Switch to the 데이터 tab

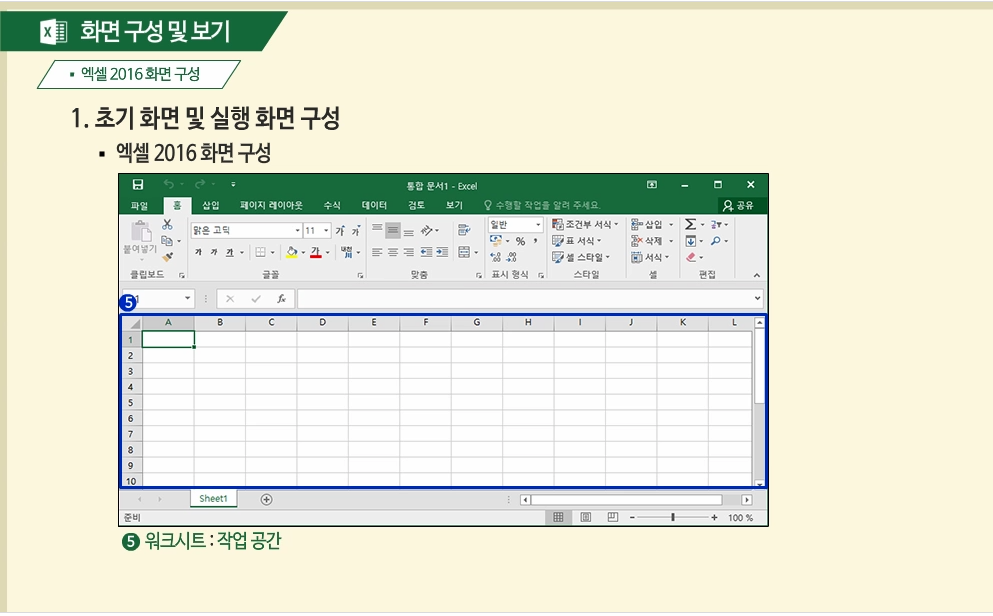pyautogui.click(x=374, y=206)
